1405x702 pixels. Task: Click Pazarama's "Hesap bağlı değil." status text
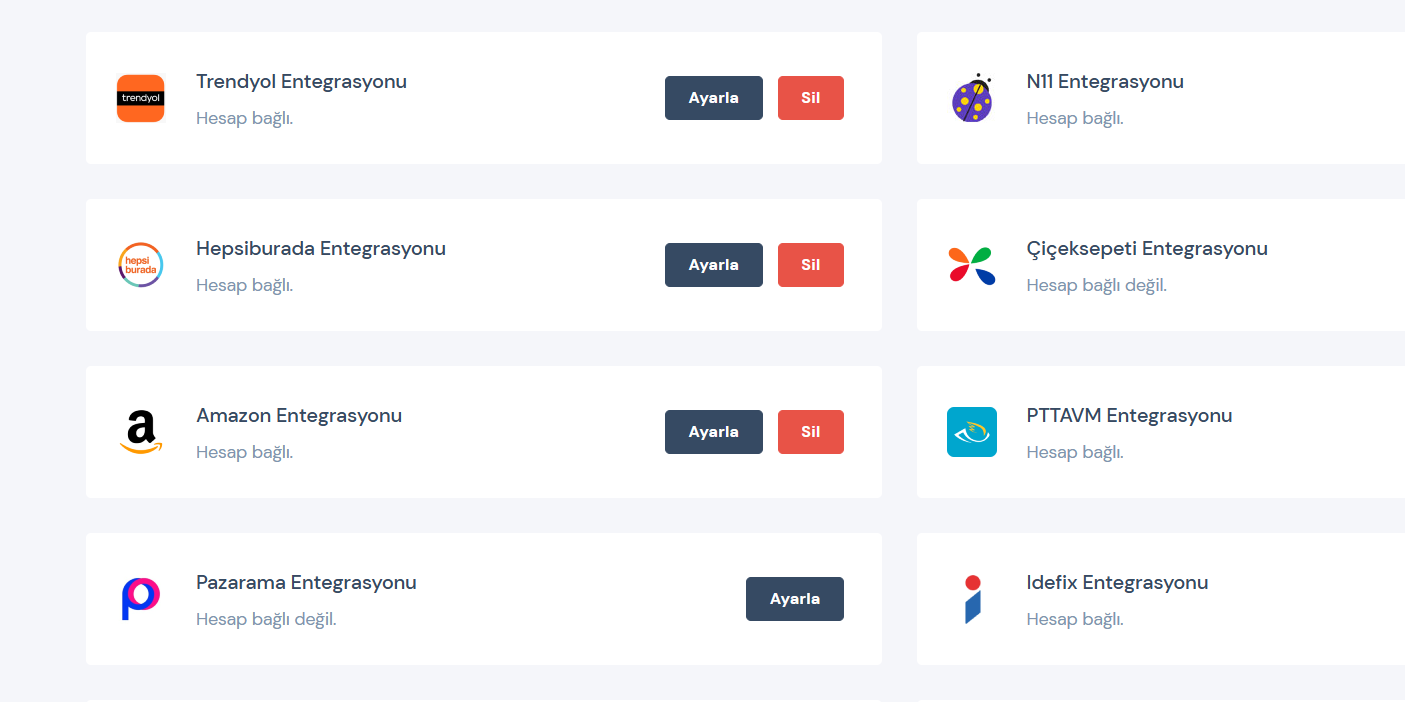coord(266,620)
